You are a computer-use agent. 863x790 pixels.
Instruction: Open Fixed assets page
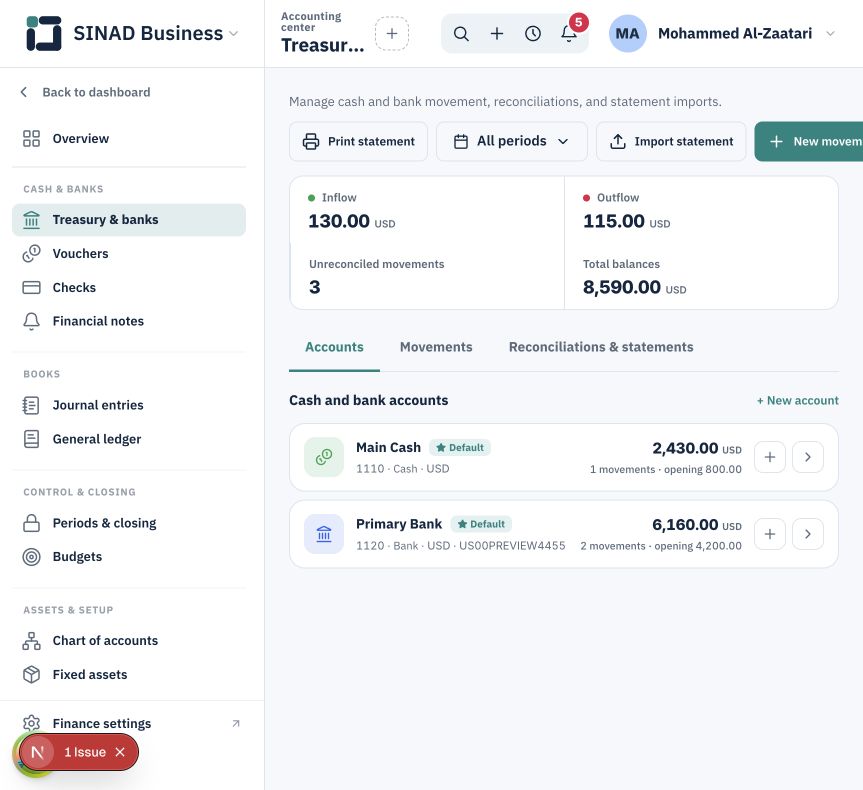[129, 674]
